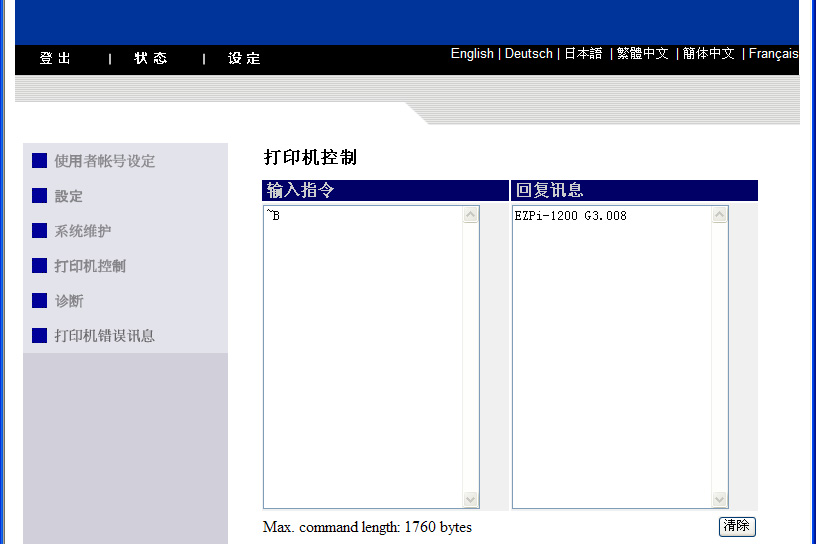
Task: Switch language to English
Action: 472,54
